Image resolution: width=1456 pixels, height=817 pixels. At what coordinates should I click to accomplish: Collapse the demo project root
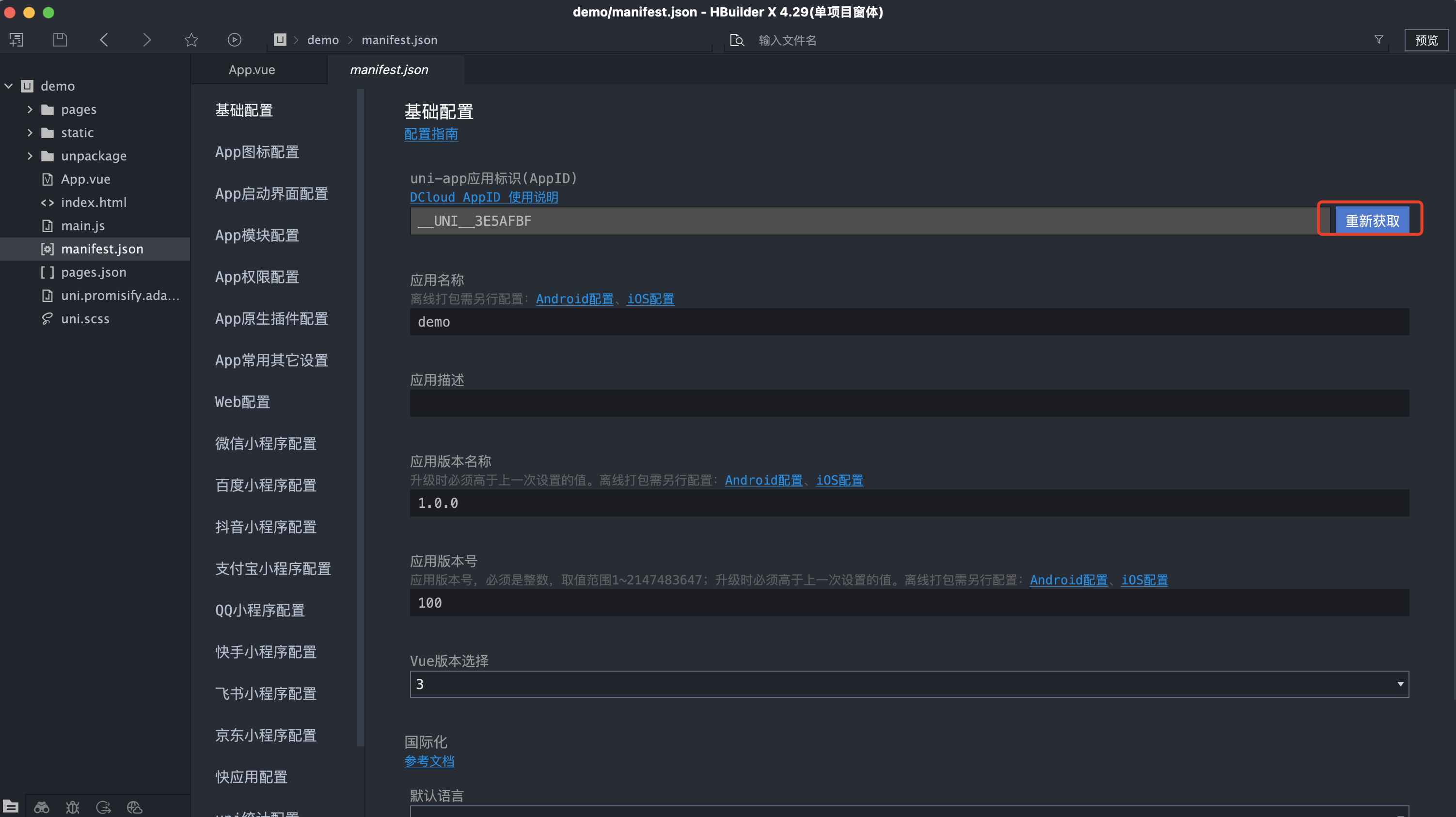8,86
